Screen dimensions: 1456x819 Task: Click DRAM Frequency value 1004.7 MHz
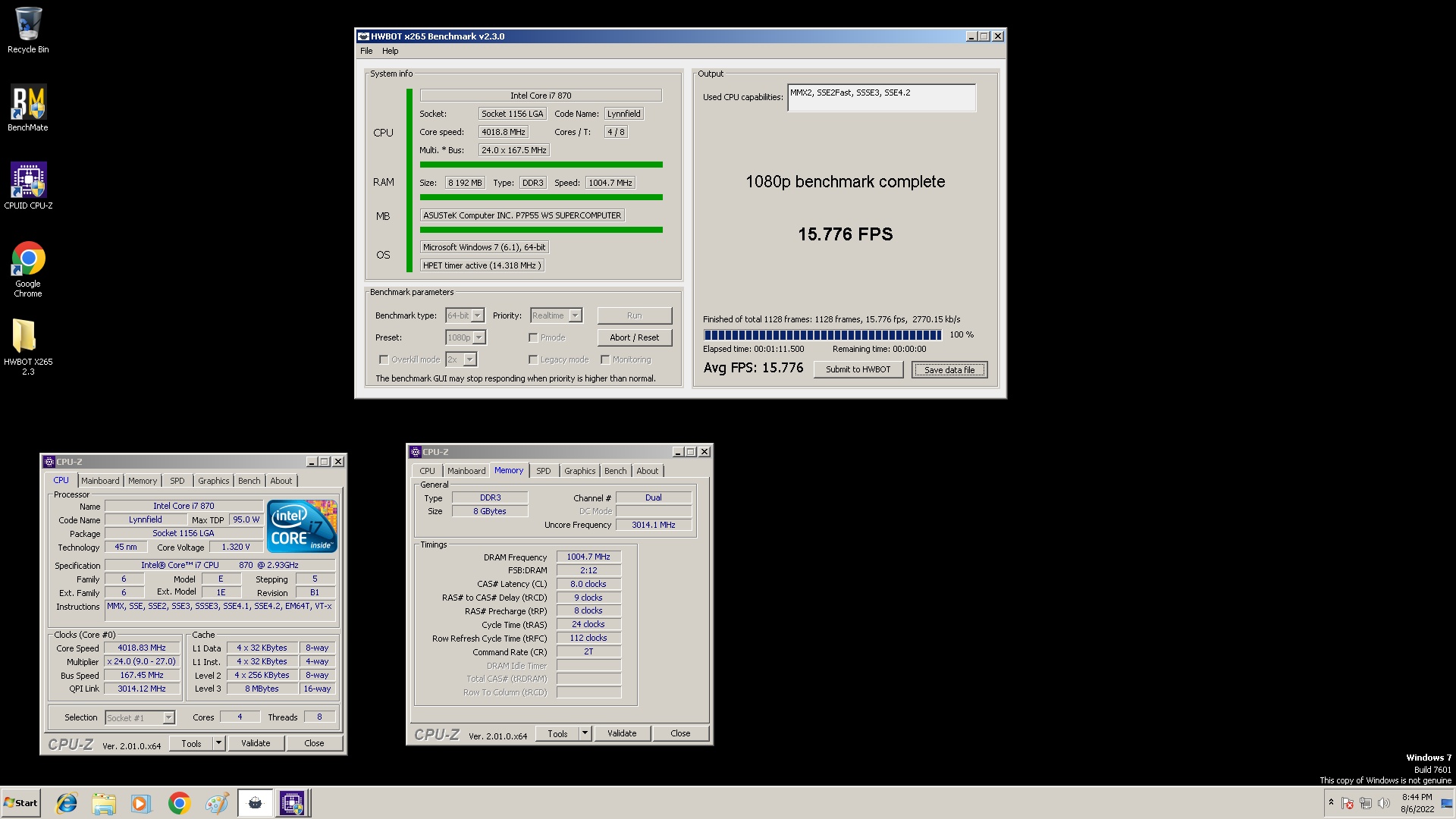pyautogui.click(x=588, y=557)
